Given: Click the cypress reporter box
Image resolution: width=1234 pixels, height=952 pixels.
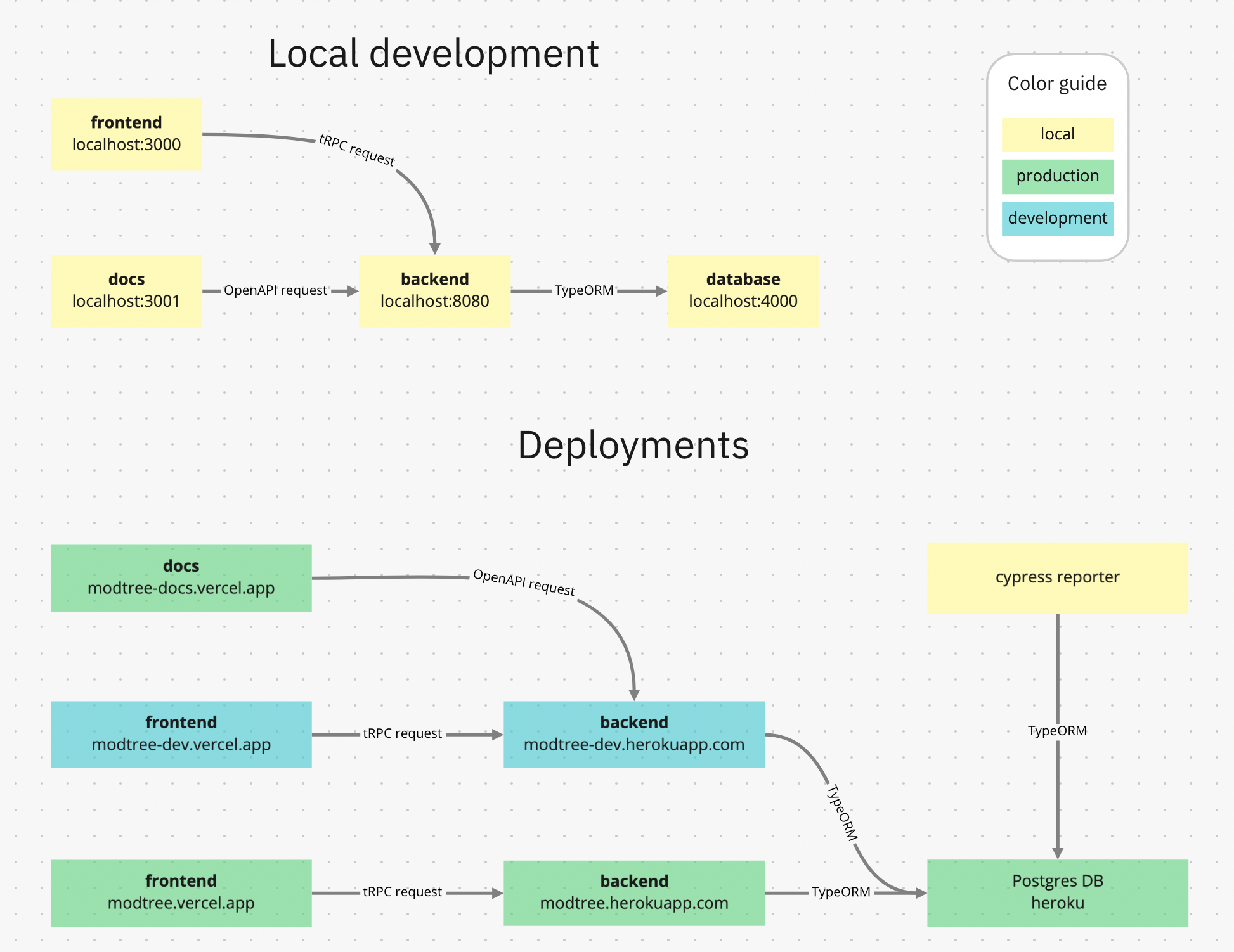Looking at the screenshot, I should point(1057,577).
